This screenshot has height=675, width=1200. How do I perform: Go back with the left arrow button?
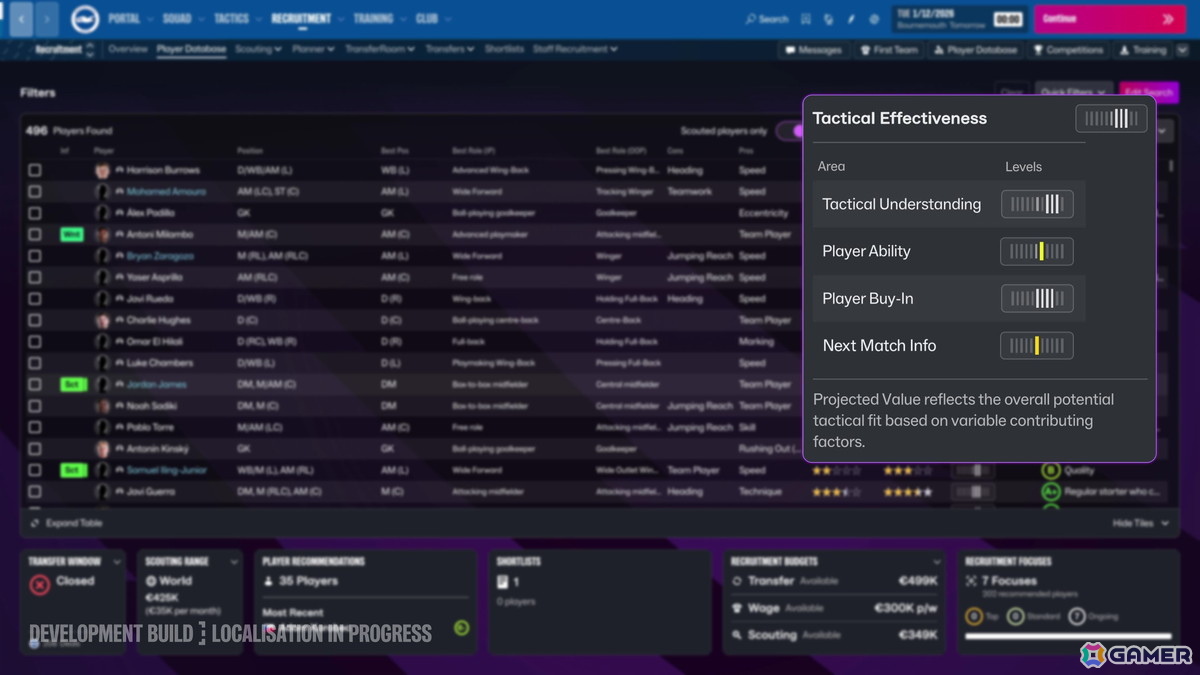22,19
